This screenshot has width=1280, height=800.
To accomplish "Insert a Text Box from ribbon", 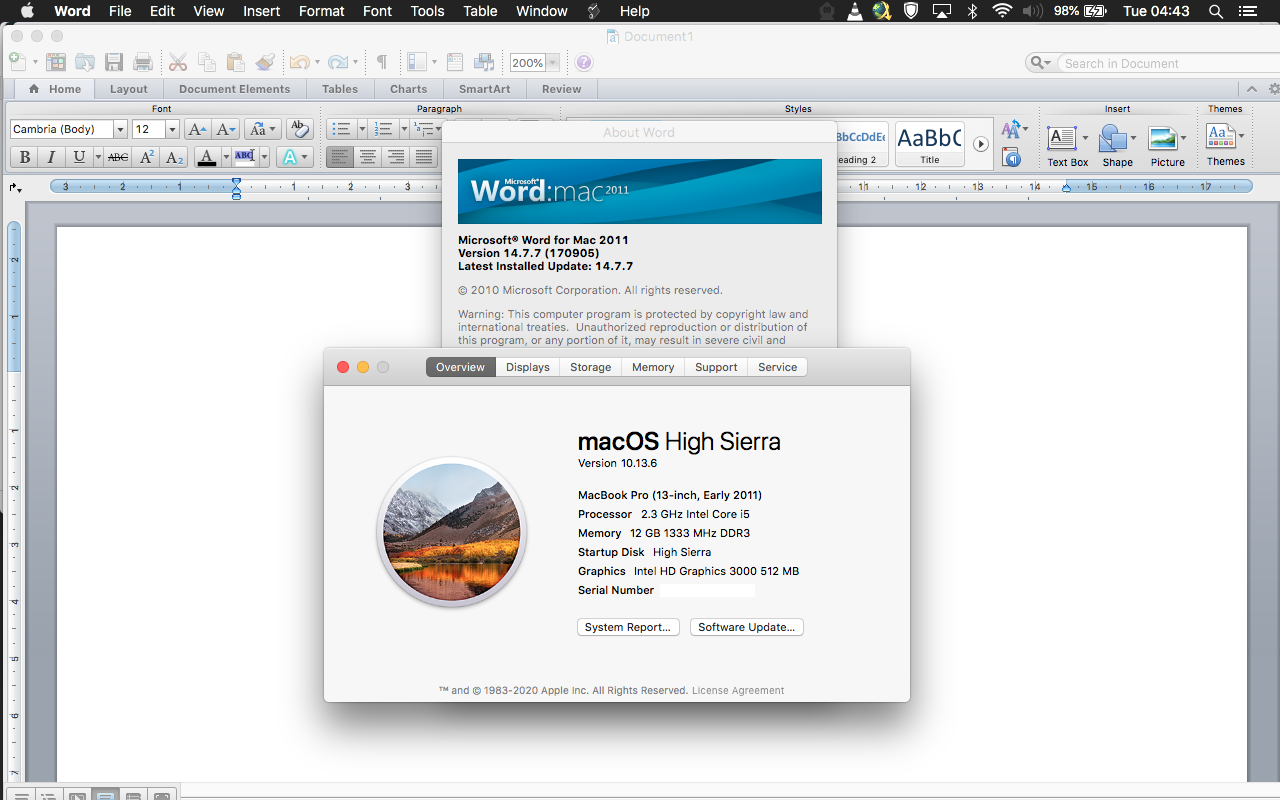I will click(1067, 145).
